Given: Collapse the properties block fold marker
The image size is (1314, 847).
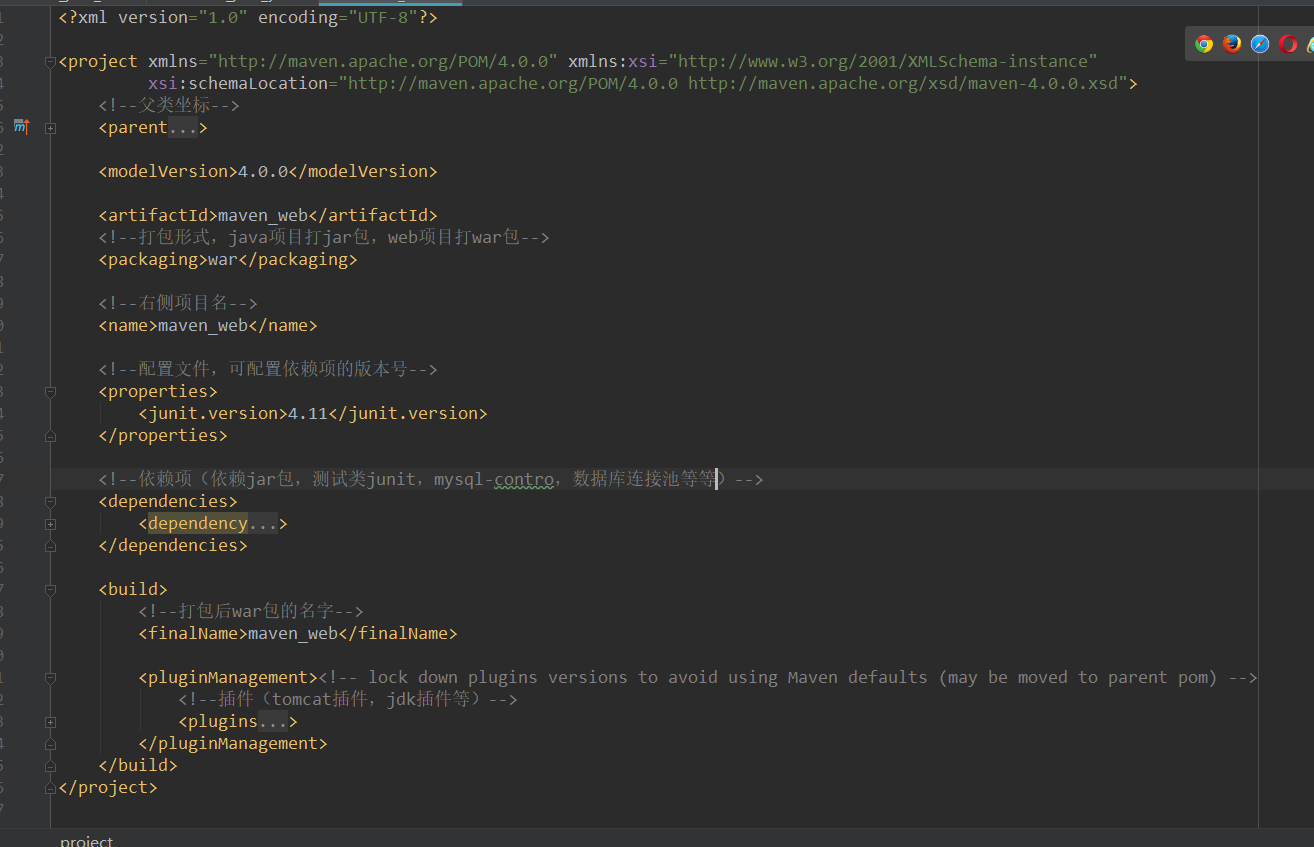Looking at the screenshot, I should 50,392.
